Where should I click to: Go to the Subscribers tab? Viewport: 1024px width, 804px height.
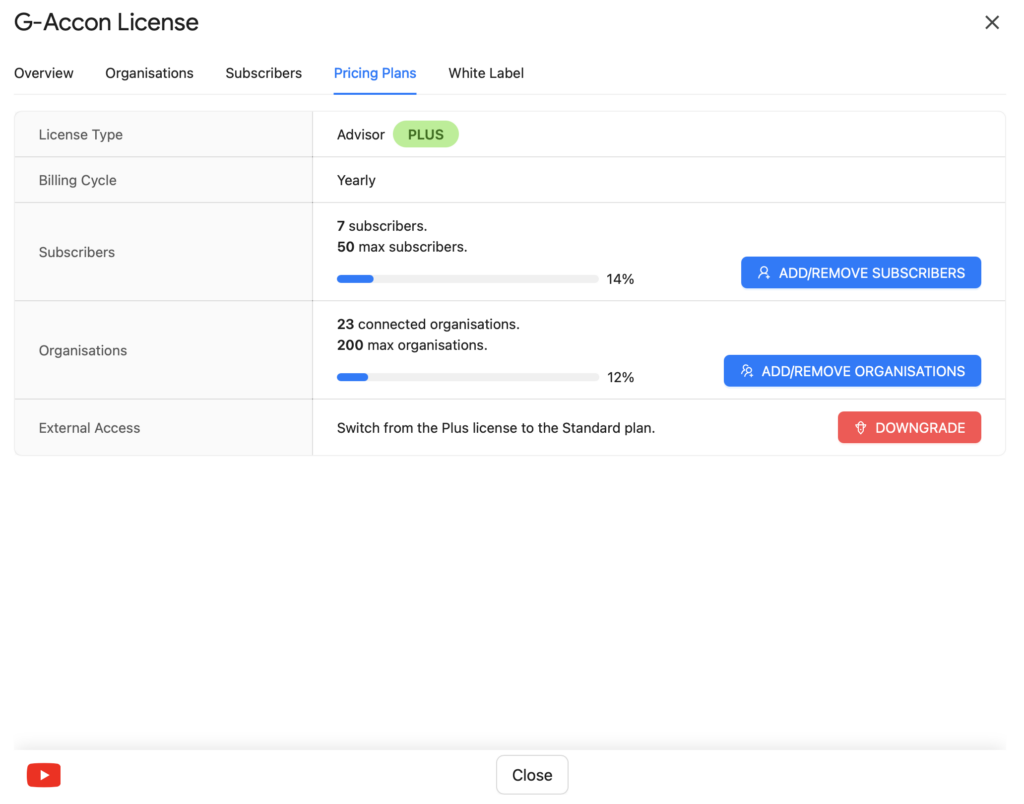click(x=263, y=73)
